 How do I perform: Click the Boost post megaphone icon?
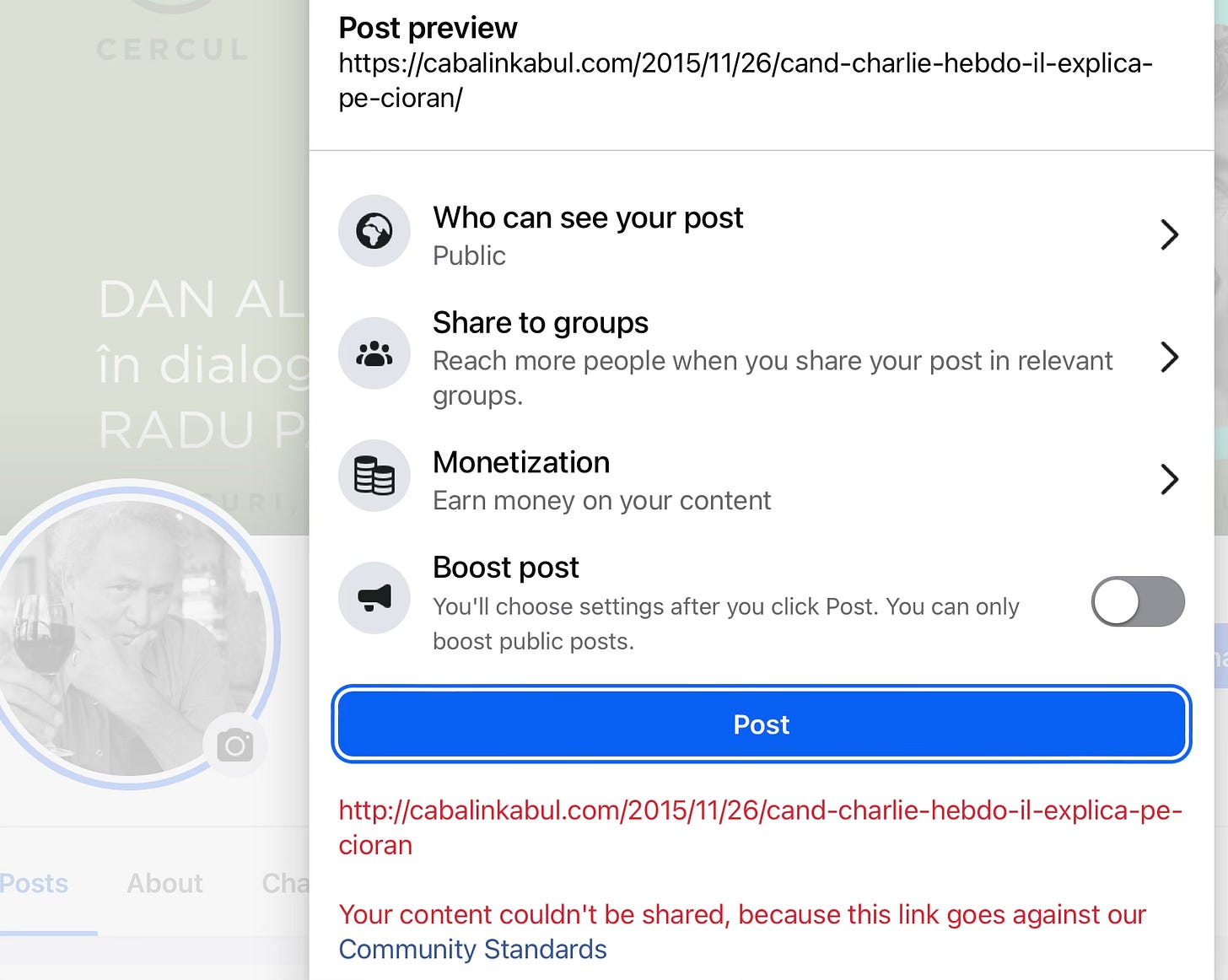(374, 598)
